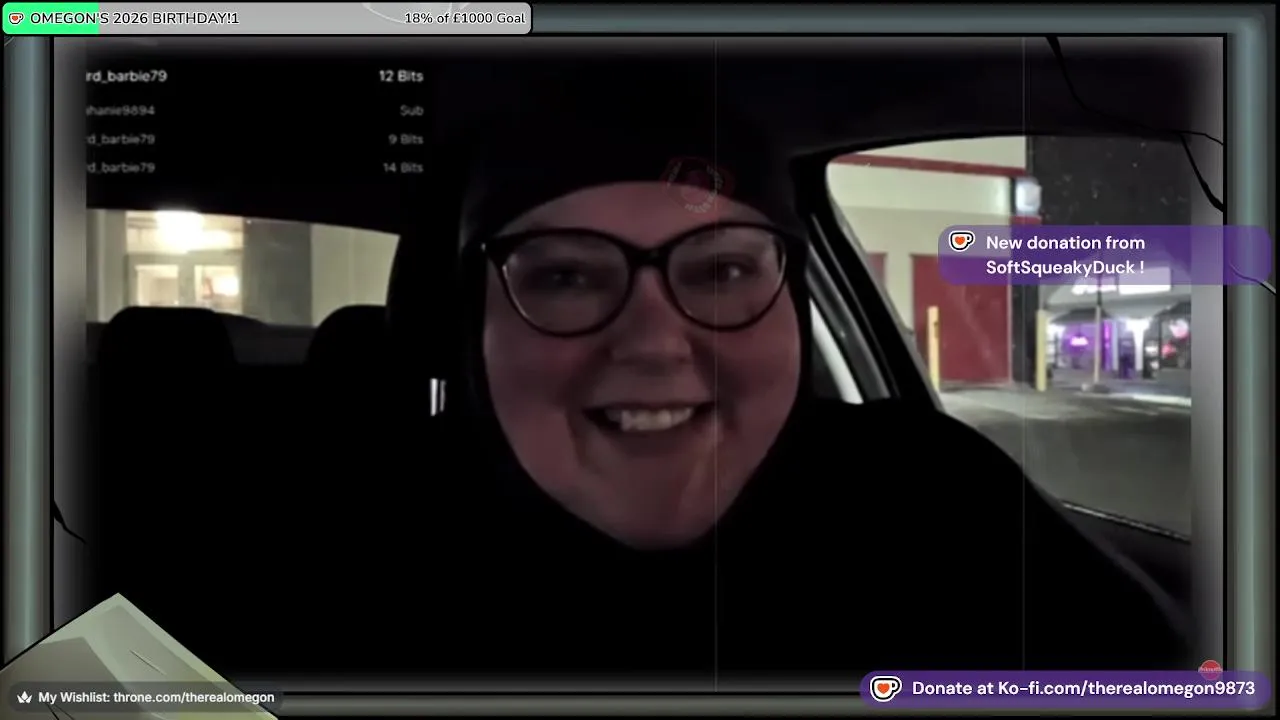Click the 14 Bits entry in event list
Image resolution: width=1280 pixels, height=720 pixels.
coord(403,167)
